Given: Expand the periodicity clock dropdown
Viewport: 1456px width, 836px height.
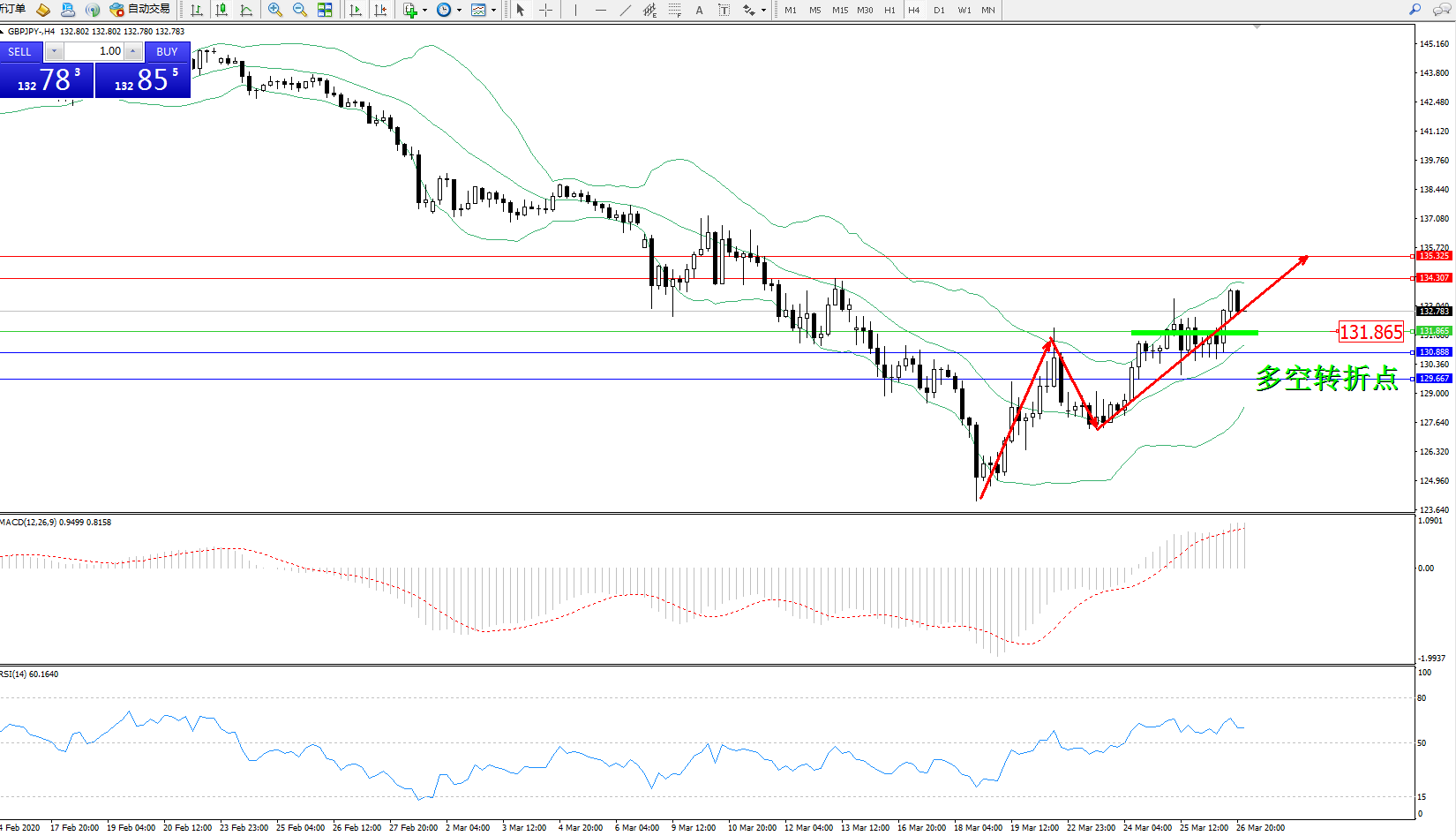Looking at the screenshot, I should [459, 11].
